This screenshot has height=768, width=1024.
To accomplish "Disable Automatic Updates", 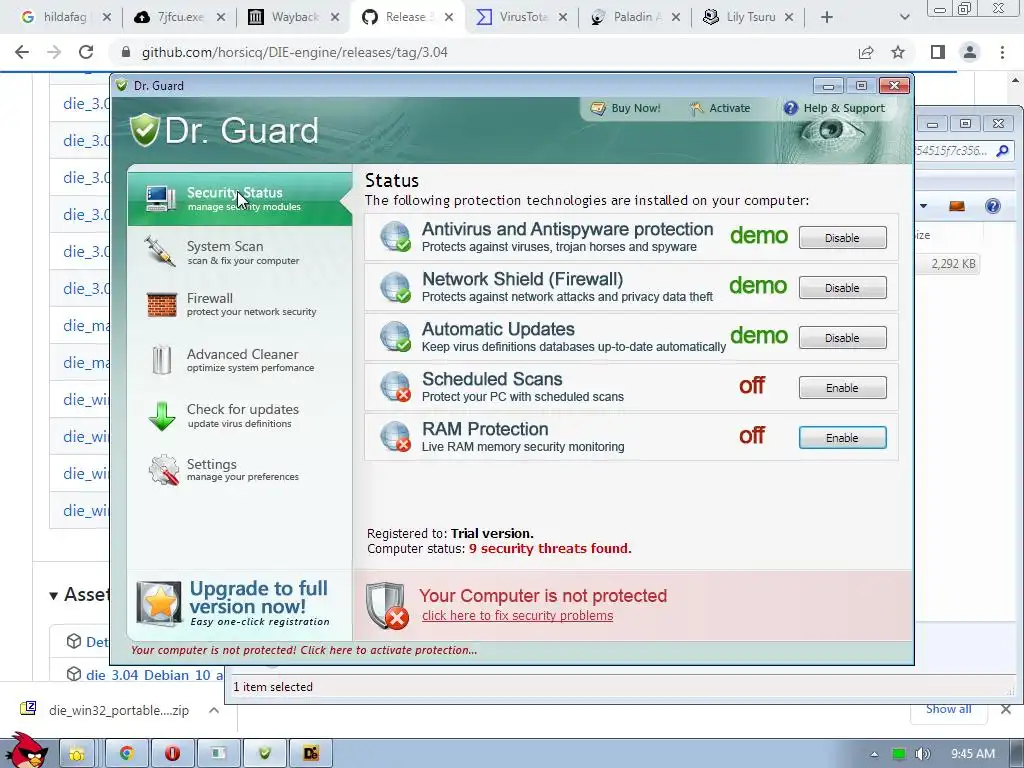I will pyautogui.click(x=842, y=338).
